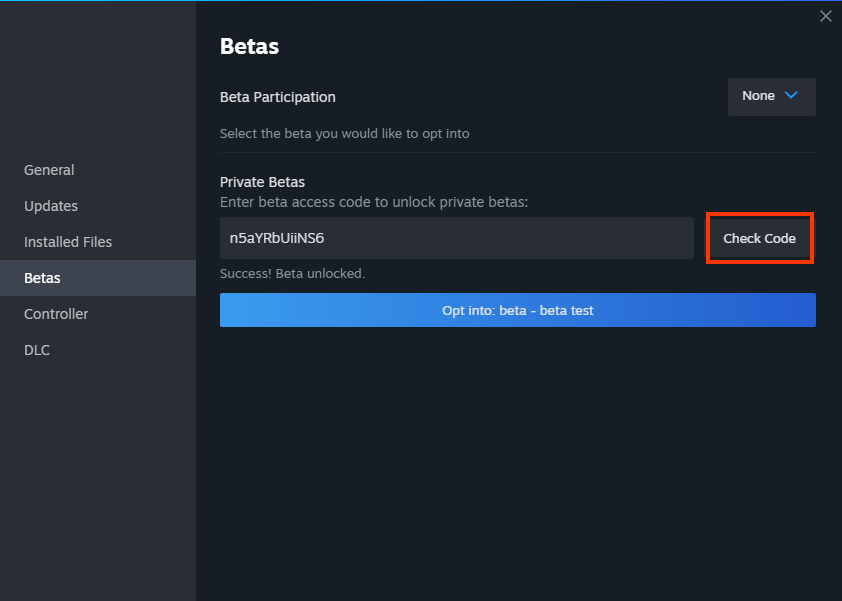
Task: Click the Enter beta access code instruction
Action: click(374, 202)
